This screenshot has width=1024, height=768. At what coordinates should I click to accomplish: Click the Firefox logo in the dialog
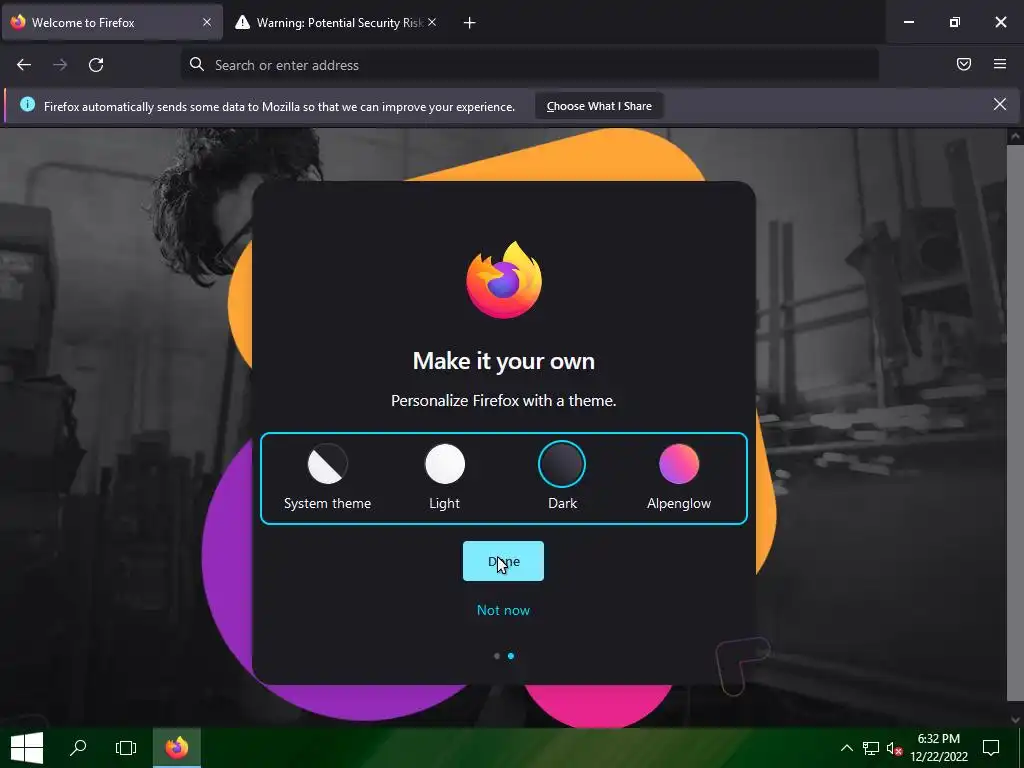pyautogui.click(x=504, y=280)
